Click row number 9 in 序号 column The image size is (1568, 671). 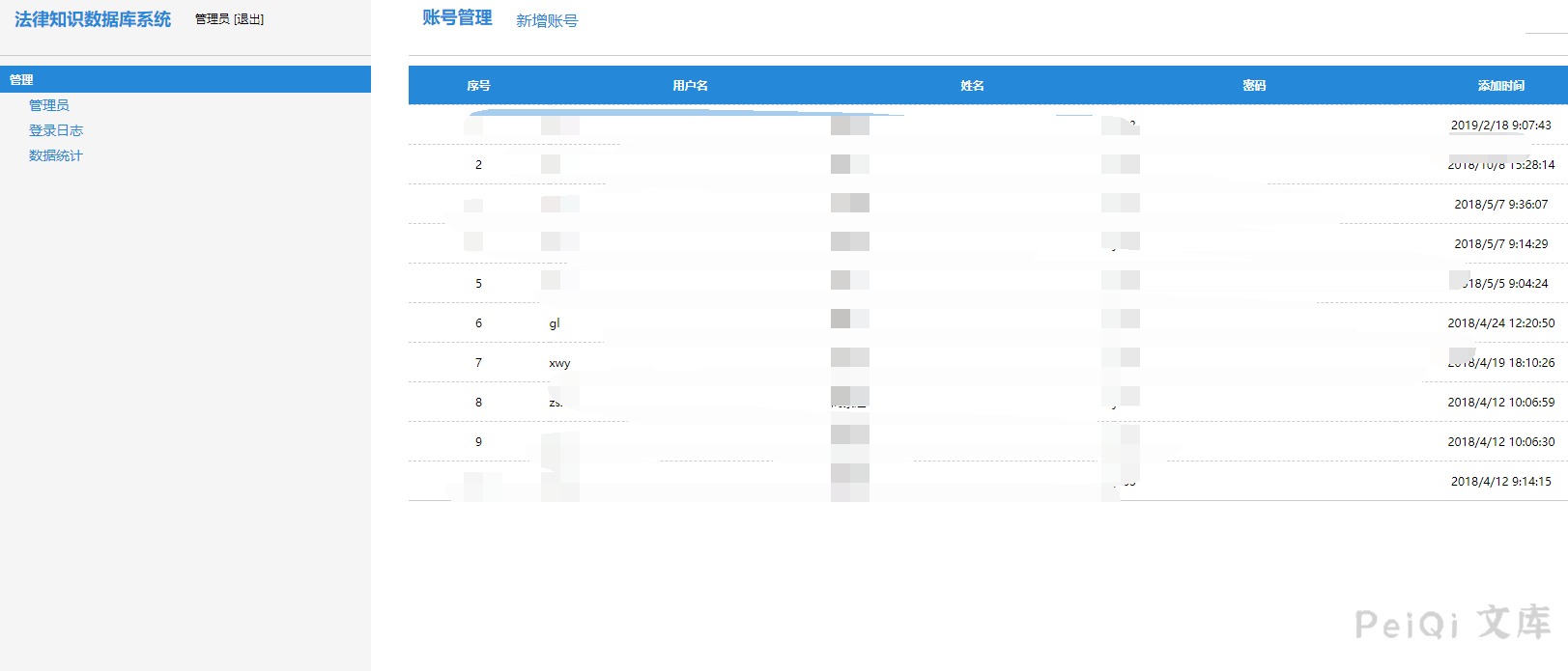pos(478,442)
